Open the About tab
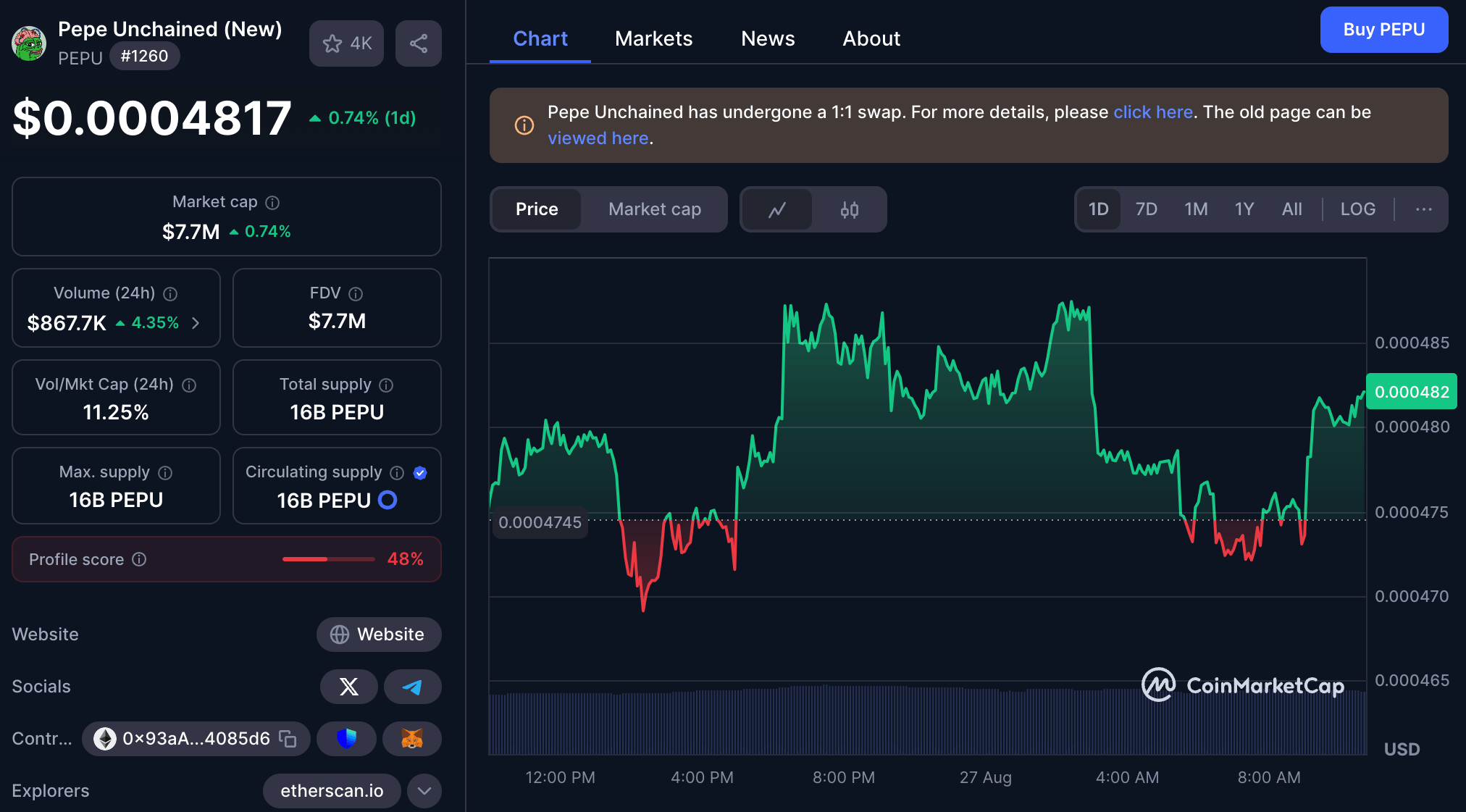This screenshot has height=812, width=1466. click(x=871, y=38)
